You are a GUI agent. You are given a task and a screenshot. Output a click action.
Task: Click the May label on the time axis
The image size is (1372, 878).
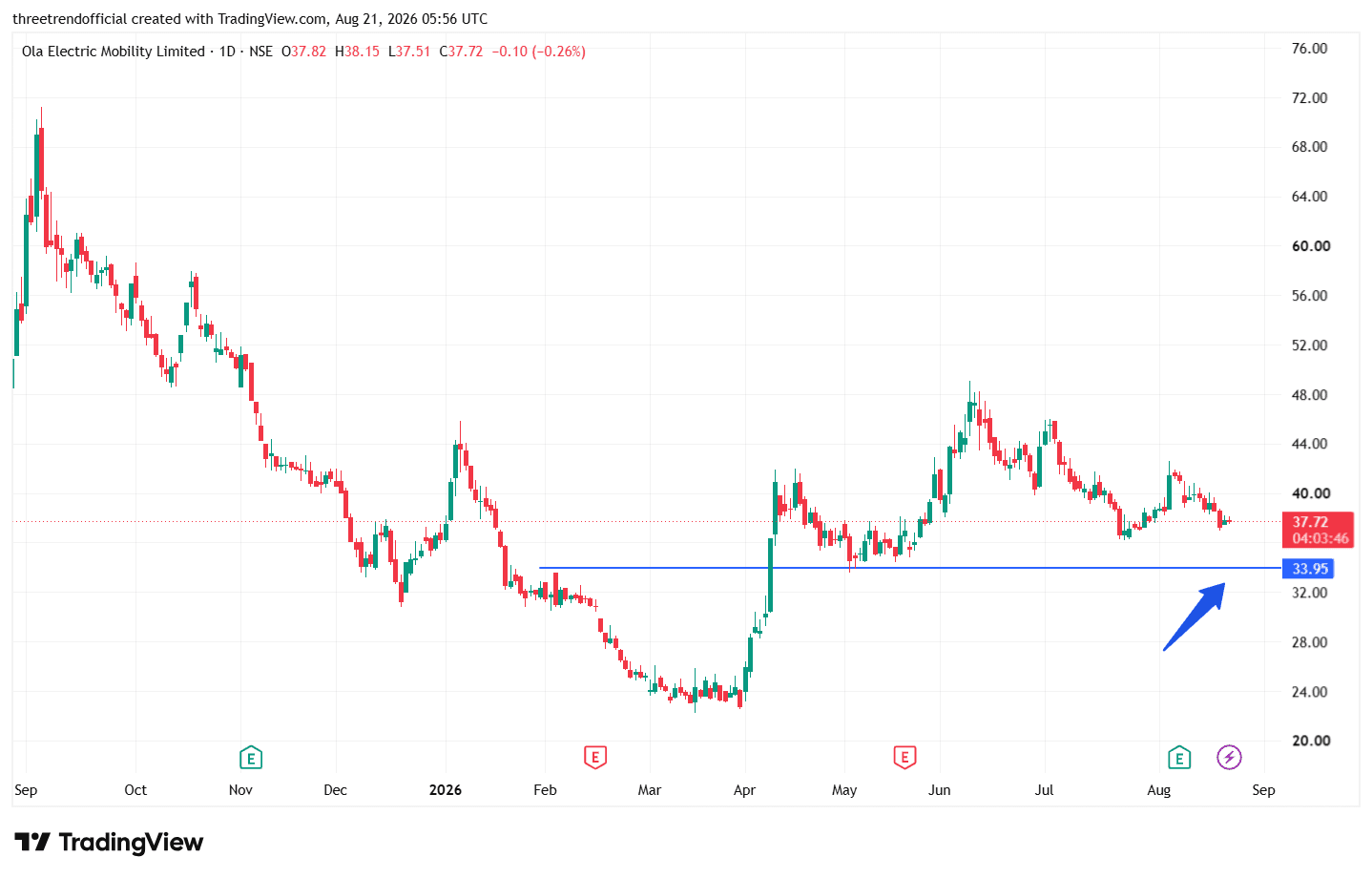pyautogui.click(x=844, y=790)
